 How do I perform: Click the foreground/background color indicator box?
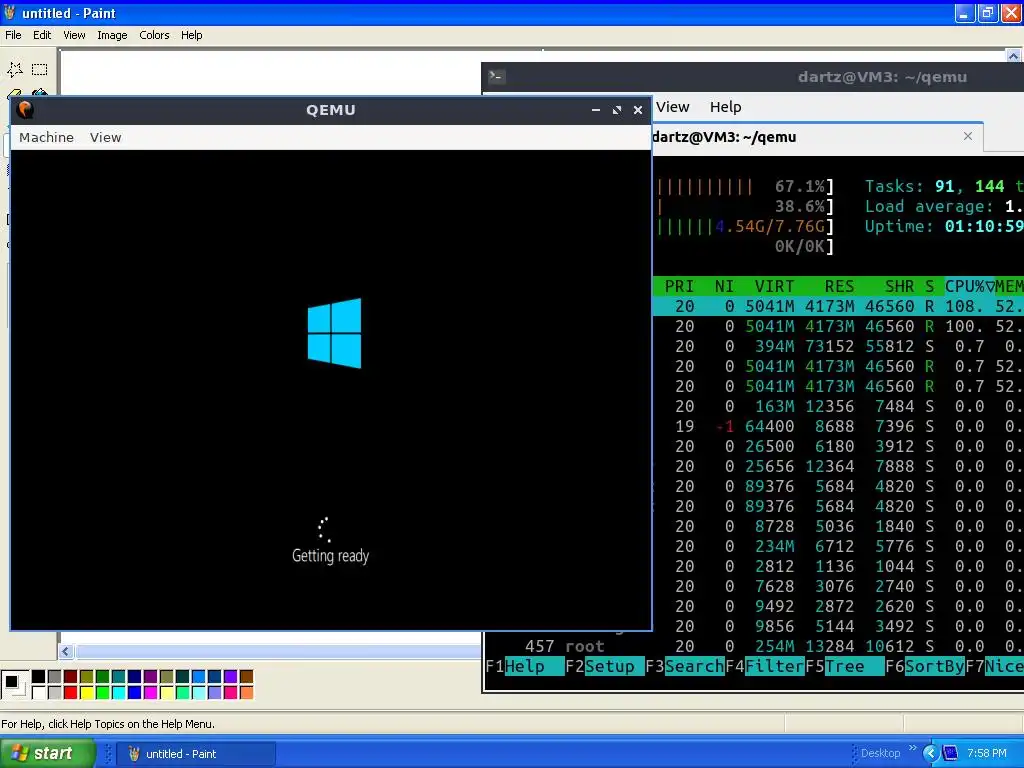click(x=14, y=684)
